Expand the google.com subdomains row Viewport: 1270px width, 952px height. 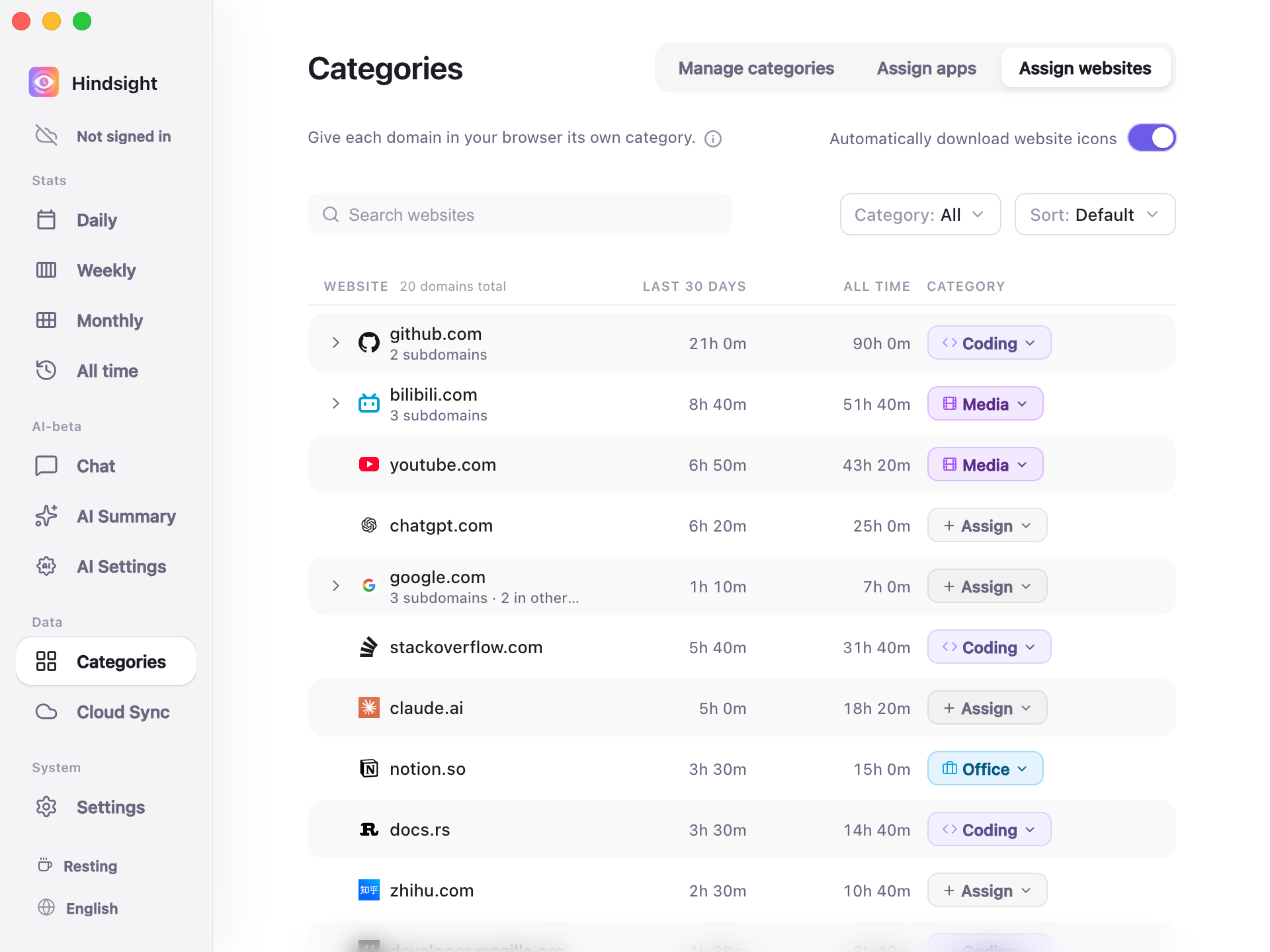336,586
